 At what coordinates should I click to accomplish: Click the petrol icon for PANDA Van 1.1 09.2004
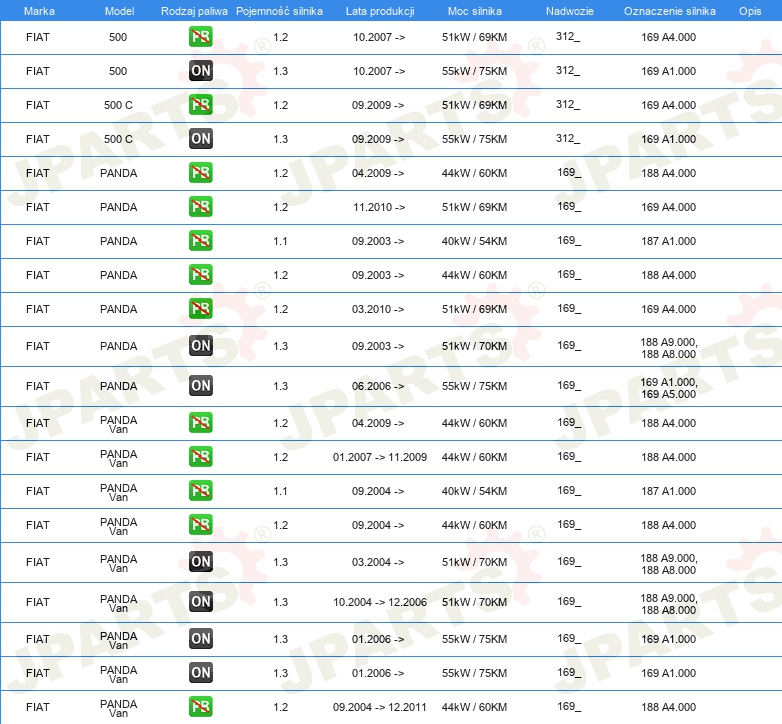pos(200,490)
